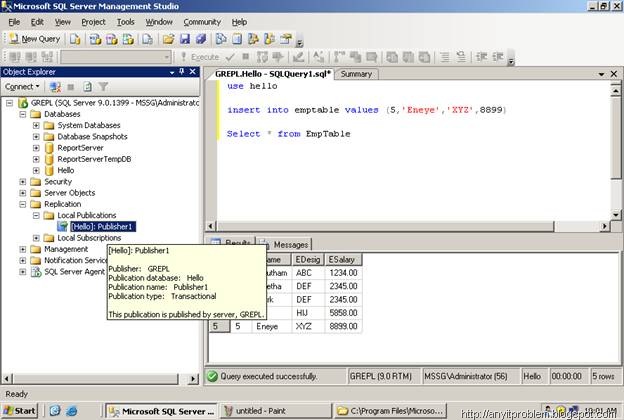This screenshot has height=420, width=624.
Task: Open the Project menu
Action: tap(93, 22)
